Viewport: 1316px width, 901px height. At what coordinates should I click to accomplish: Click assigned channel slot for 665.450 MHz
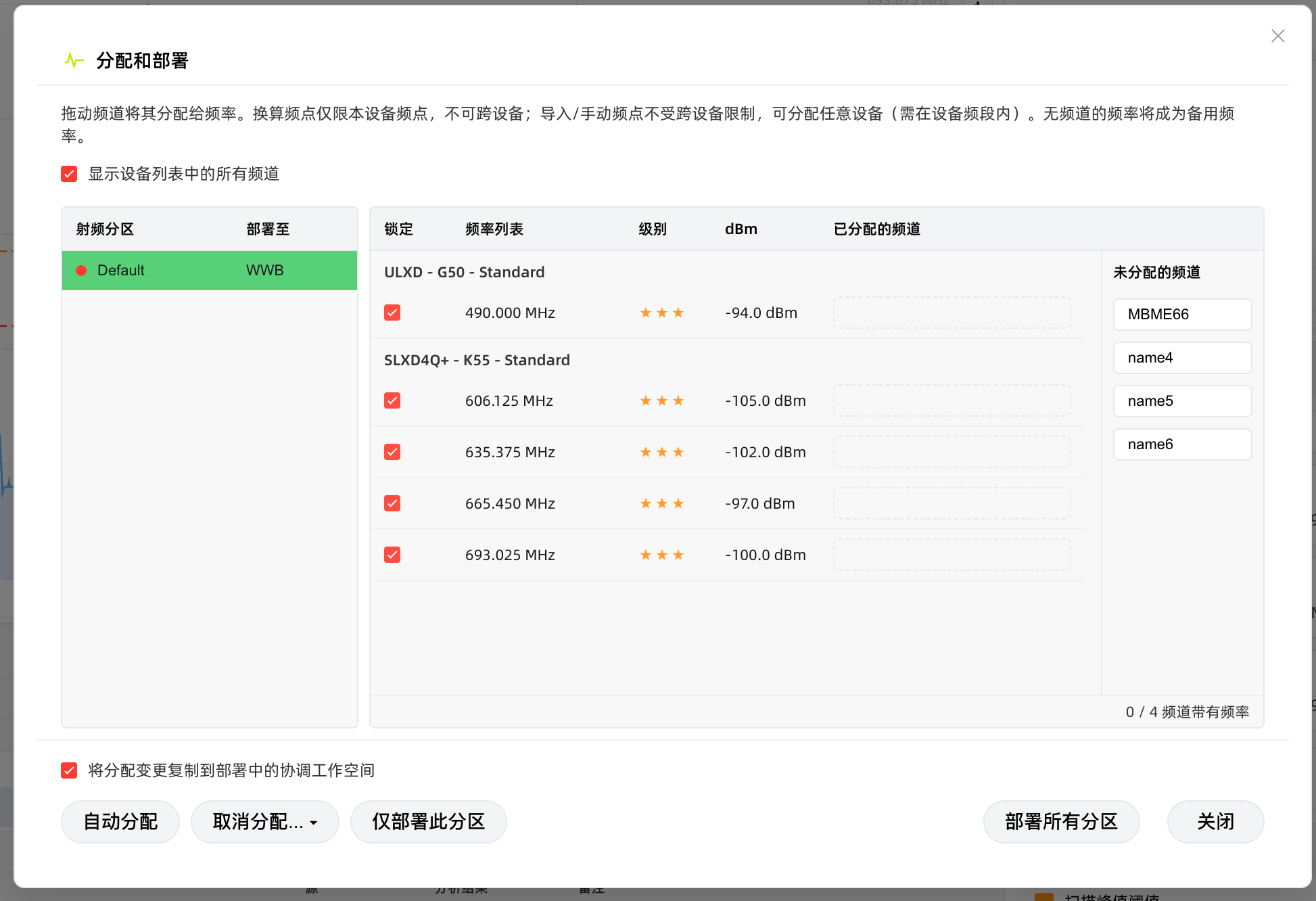(952, 503)
